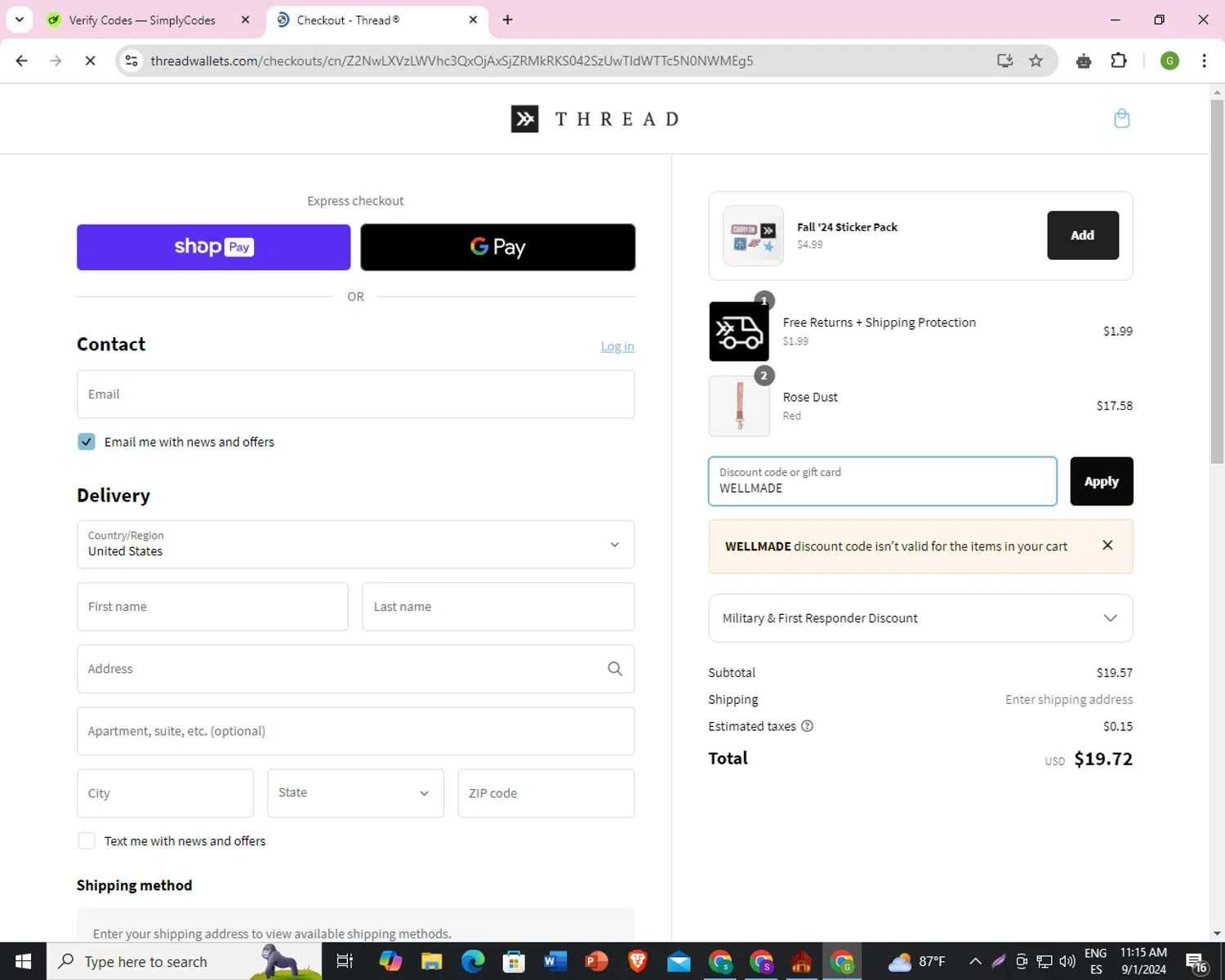Screen dimensions: 1225x980
Task: Focus the Last name field
Action: coord(498,607)
